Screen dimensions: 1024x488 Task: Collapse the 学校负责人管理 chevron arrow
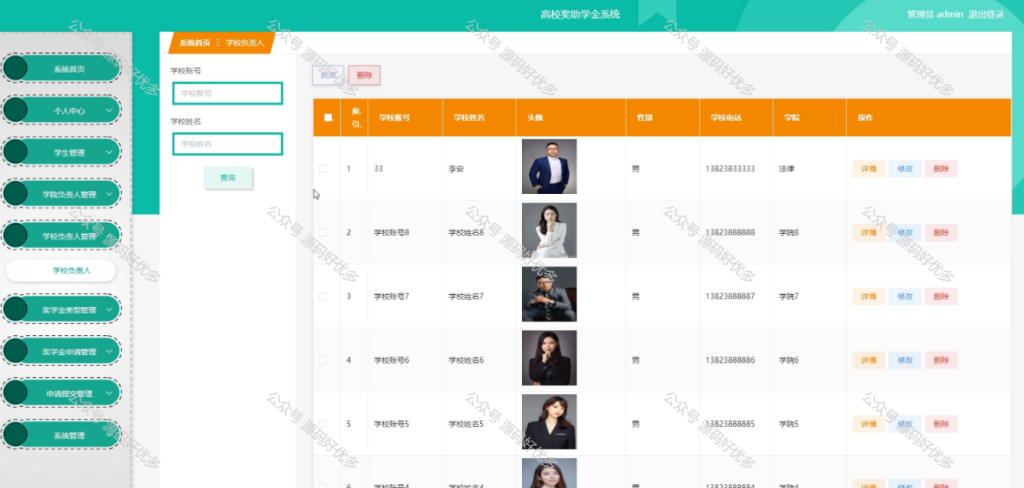[108, 236]
